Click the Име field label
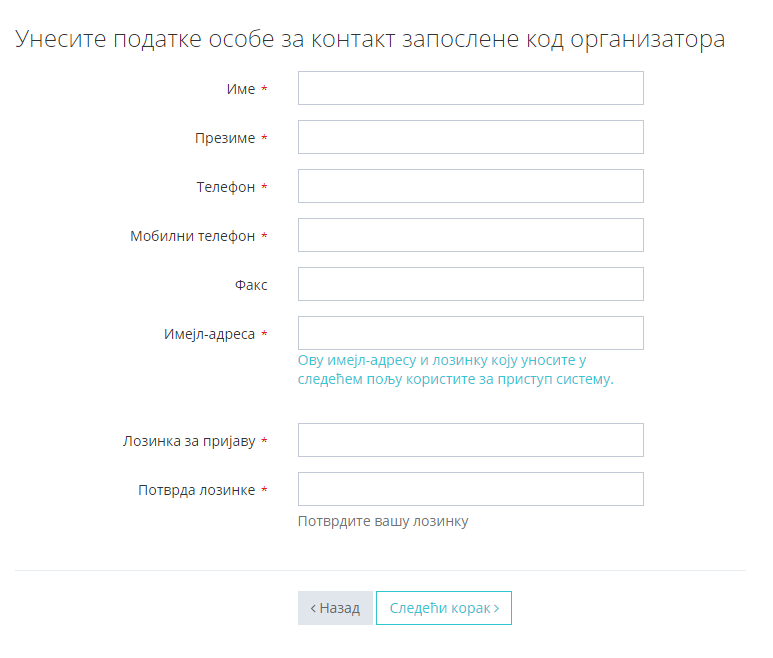773x658 pixels. click(x=241, y=89)
